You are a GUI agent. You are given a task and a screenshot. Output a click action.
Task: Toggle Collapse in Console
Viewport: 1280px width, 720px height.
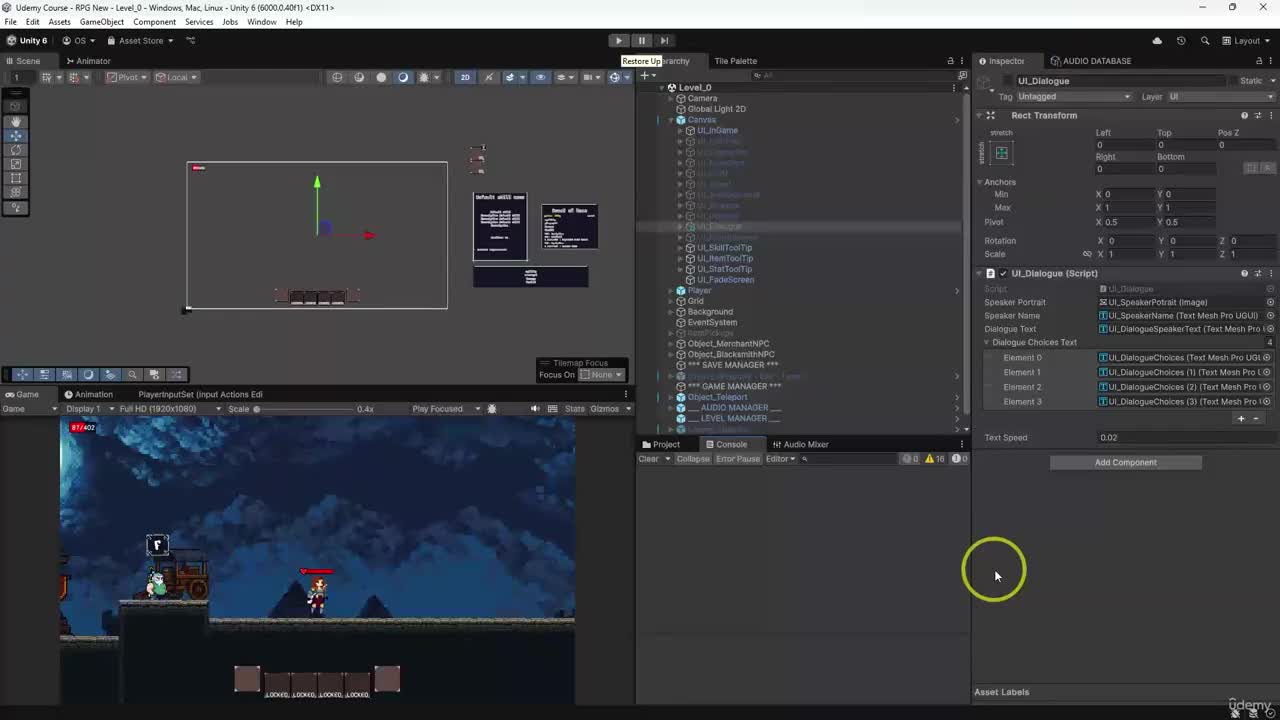tap(693, 459)
